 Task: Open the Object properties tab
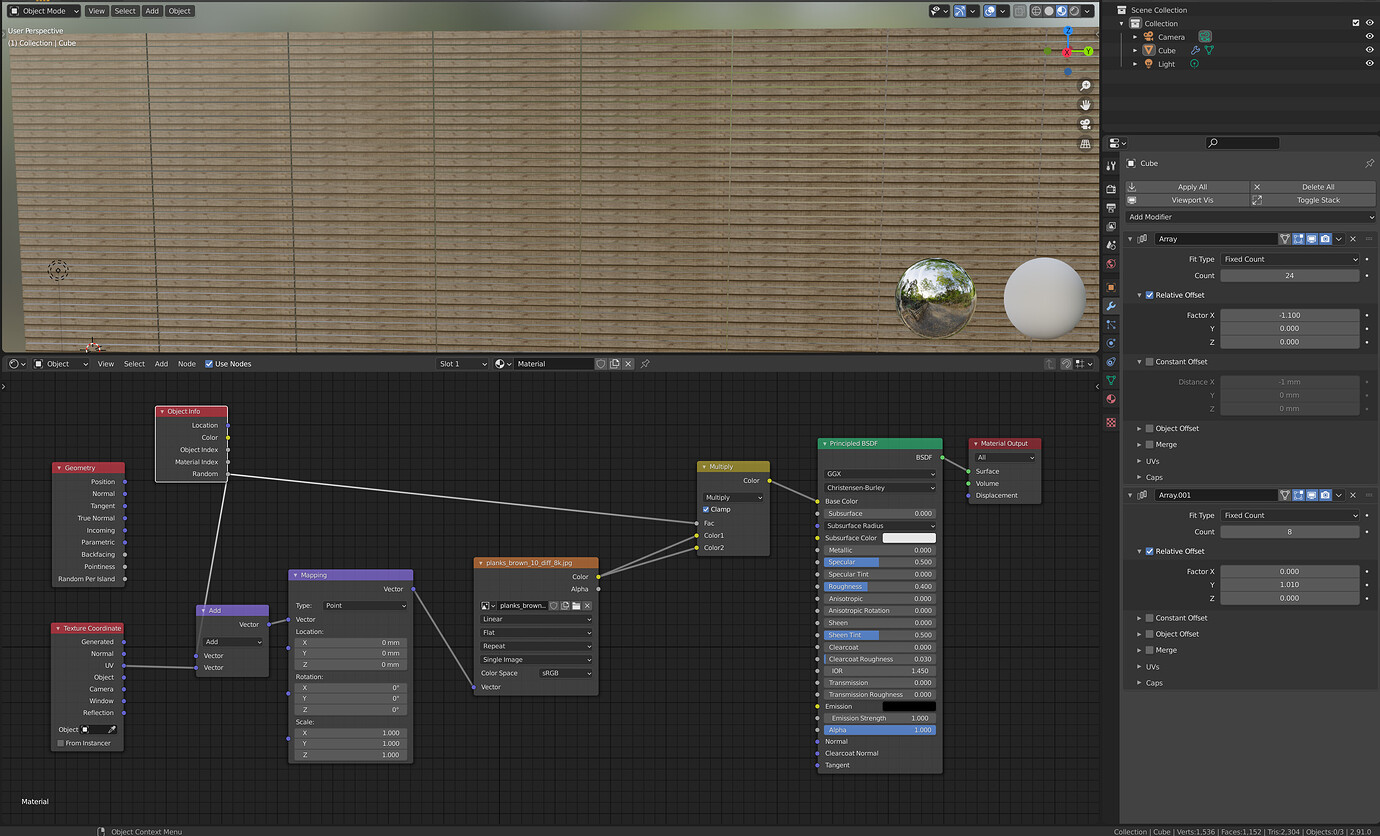pyautogui.click(x=1111, y=288)
